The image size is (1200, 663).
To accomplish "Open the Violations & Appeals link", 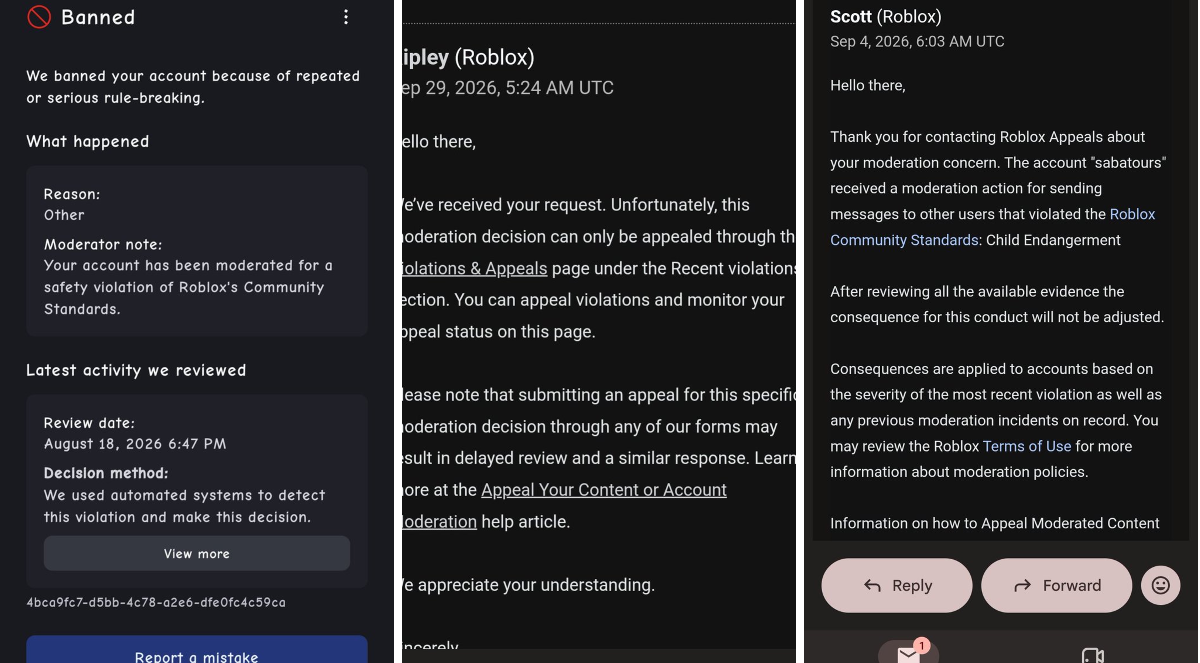I will coord(473,268).
